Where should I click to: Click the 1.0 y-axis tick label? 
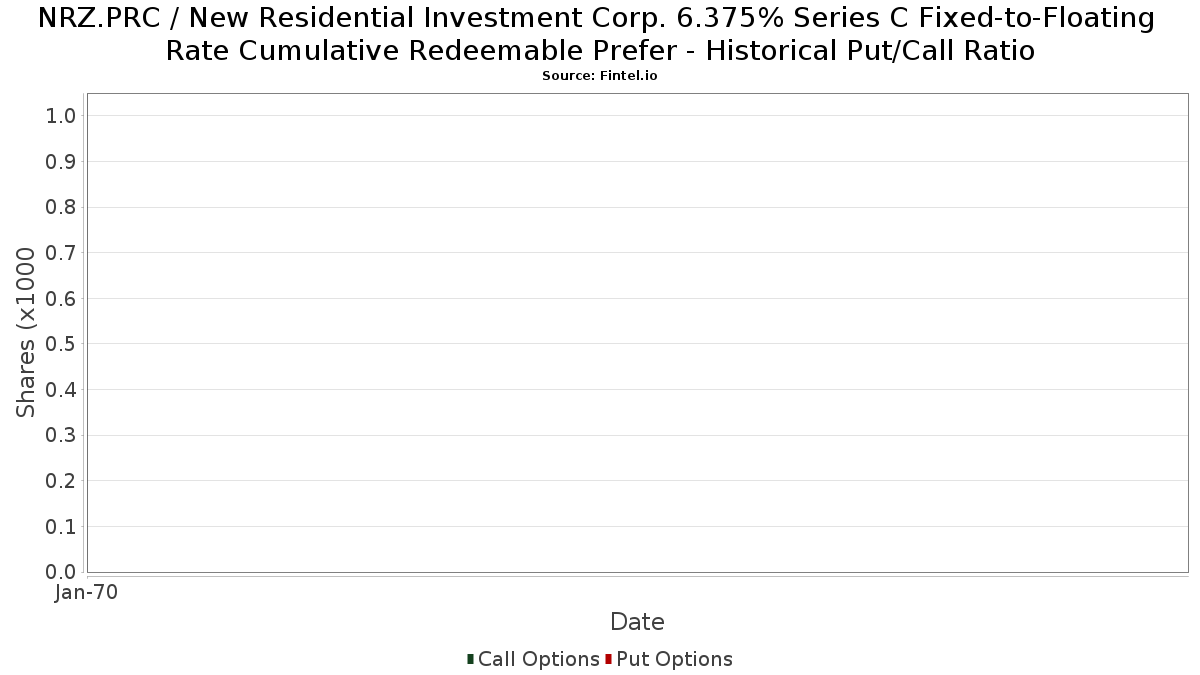(x=61, y=116)
